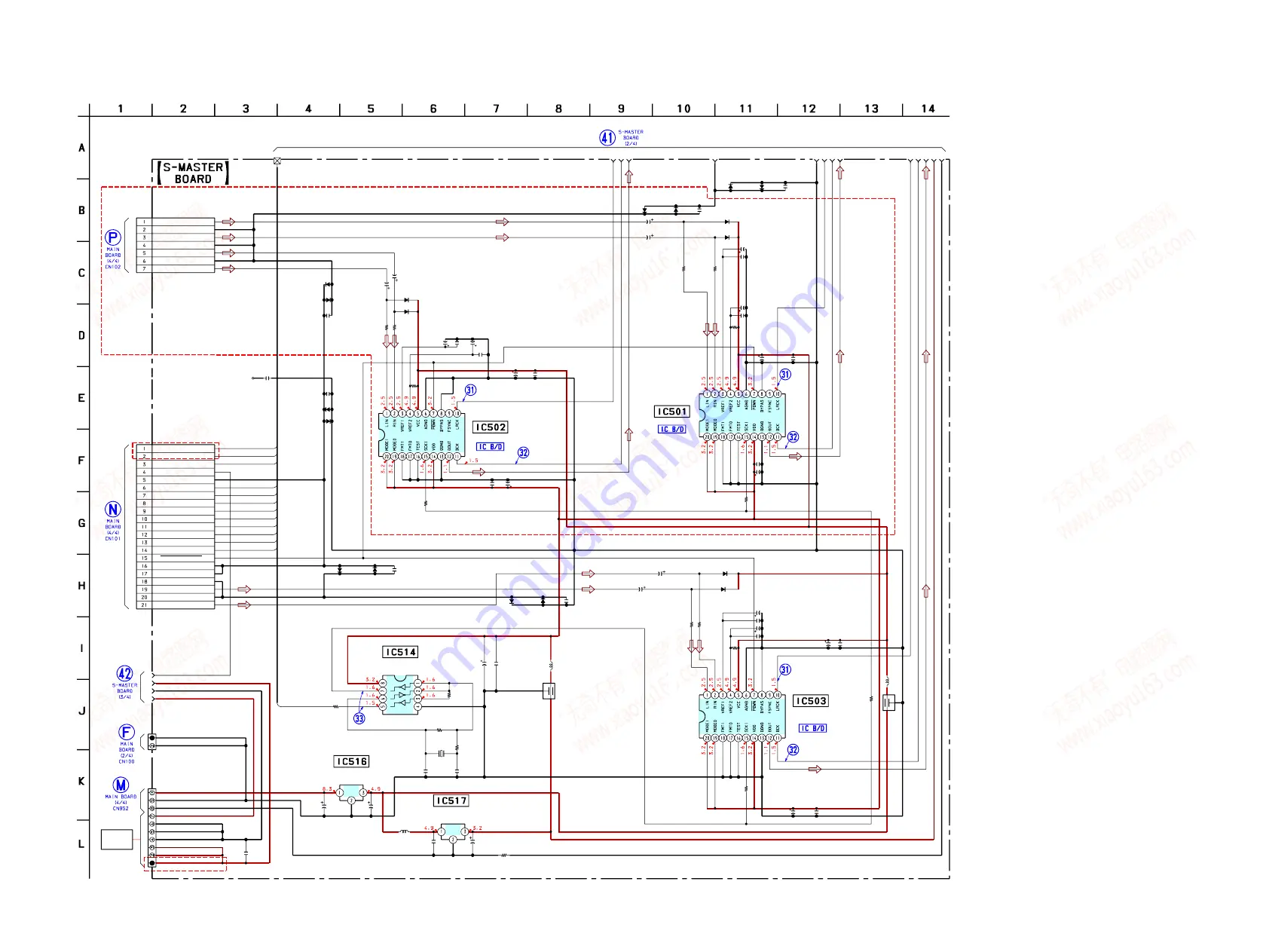Click column header 7 on grid ruler

tap(496, 109)
